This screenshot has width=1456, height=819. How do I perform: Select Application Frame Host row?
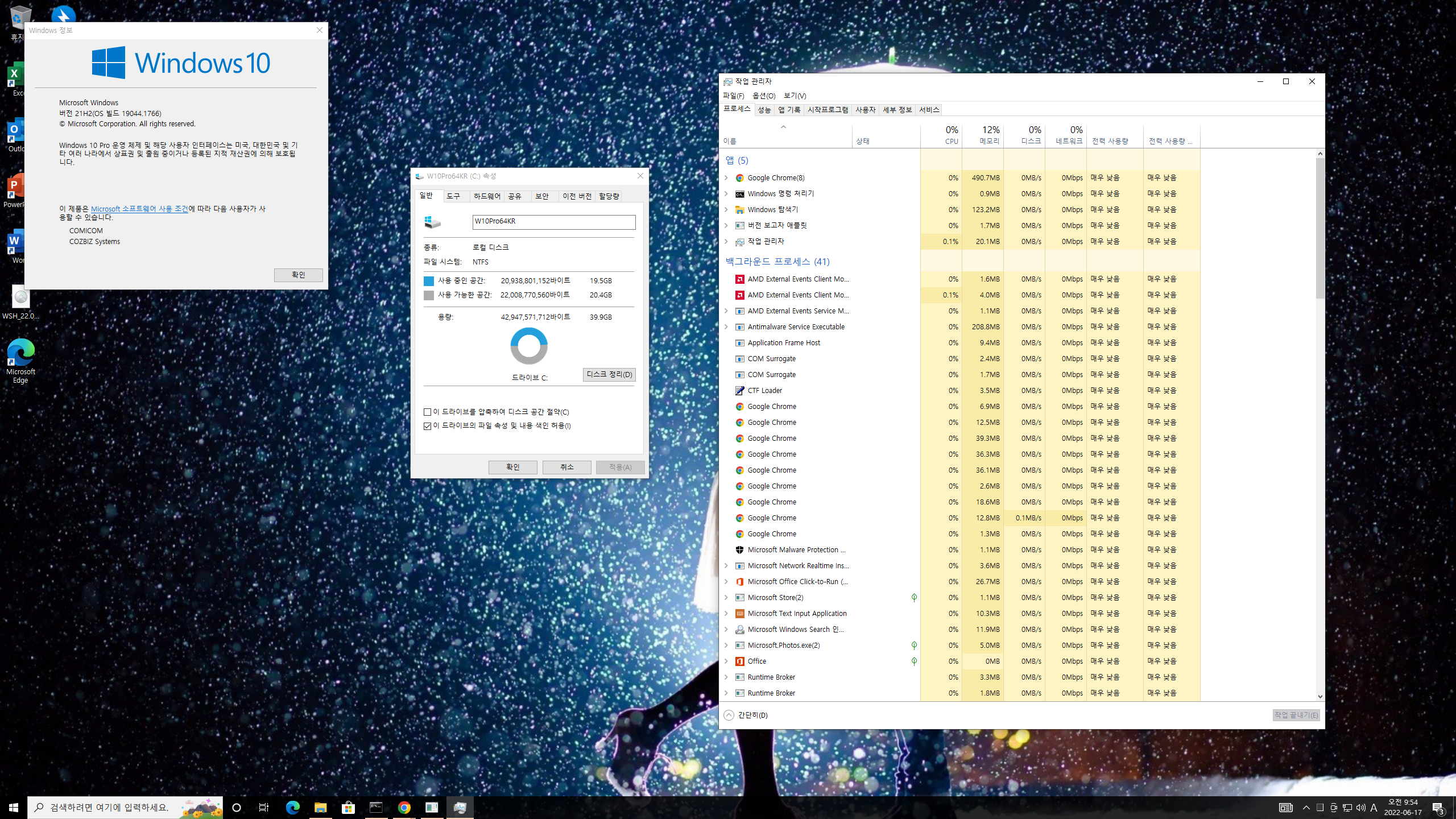point(960,343)
